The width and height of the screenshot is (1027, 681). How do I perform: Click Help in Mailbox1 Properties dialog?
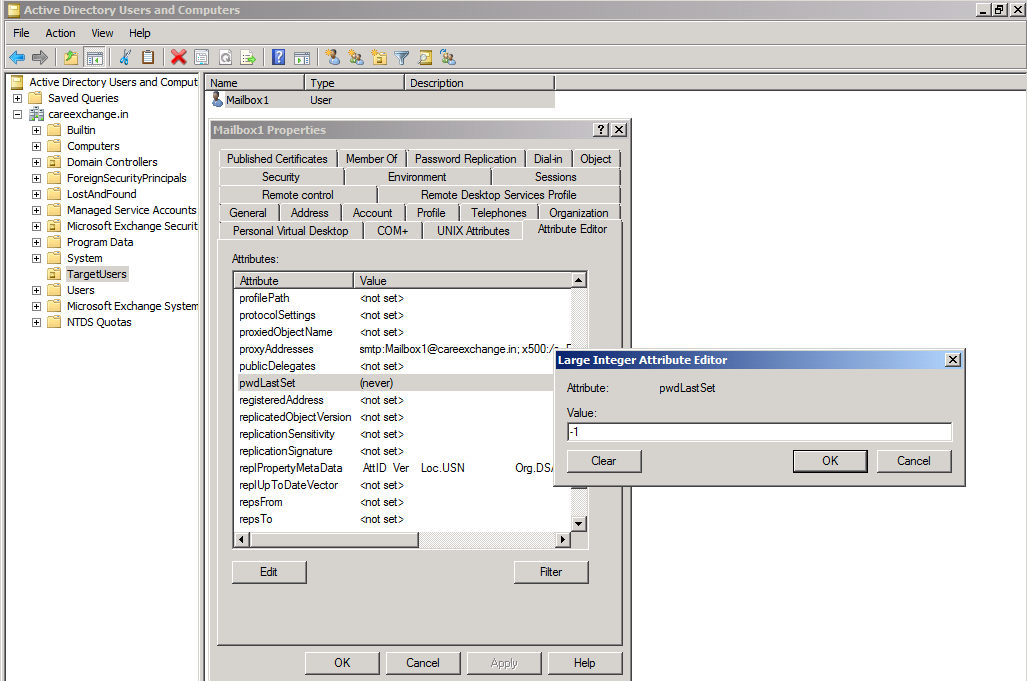pos(584,663)
